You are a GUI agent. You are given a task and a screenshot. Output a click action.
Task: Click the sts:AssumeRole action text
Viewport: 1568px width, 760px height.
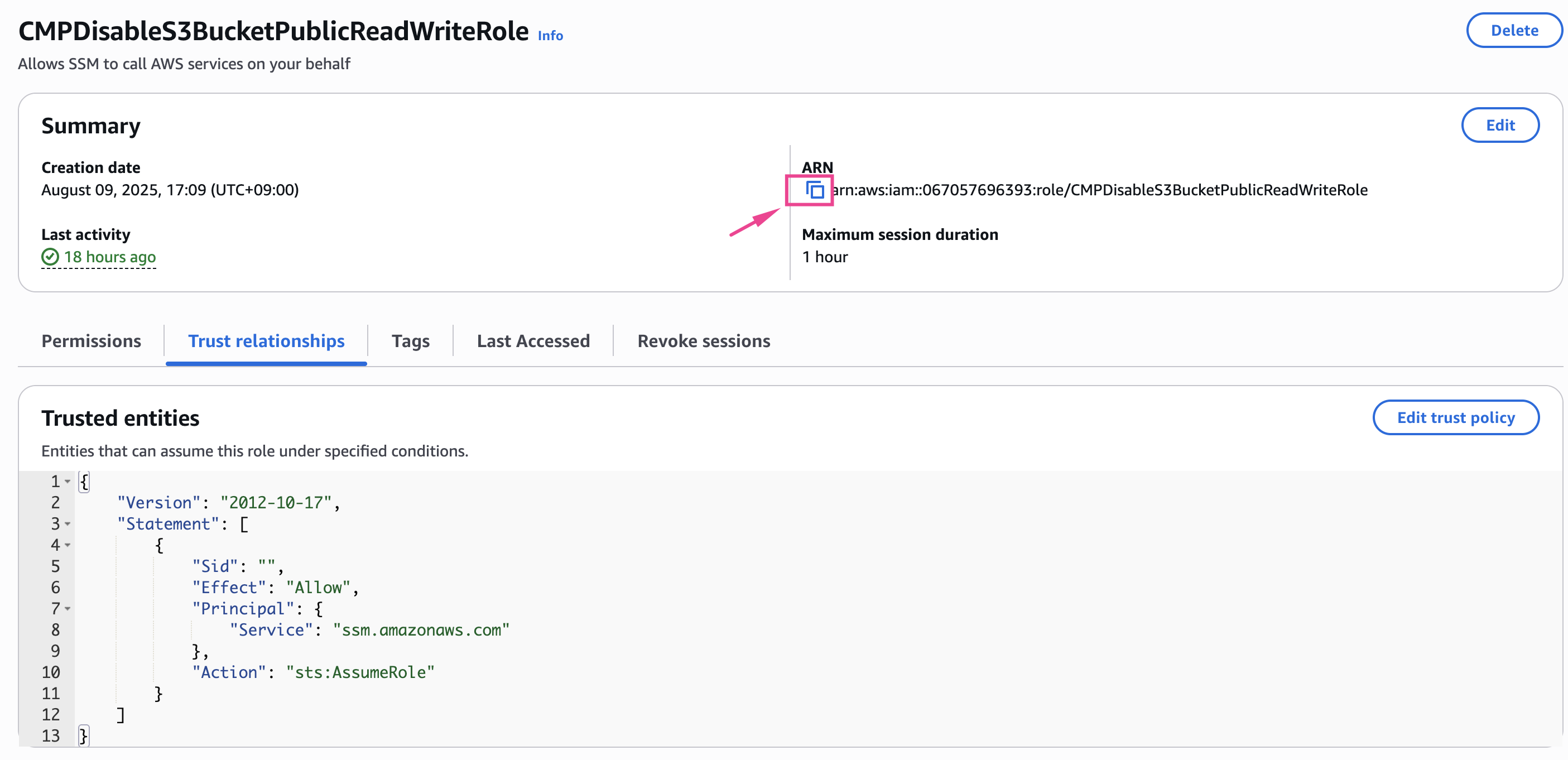pos(360,672)
